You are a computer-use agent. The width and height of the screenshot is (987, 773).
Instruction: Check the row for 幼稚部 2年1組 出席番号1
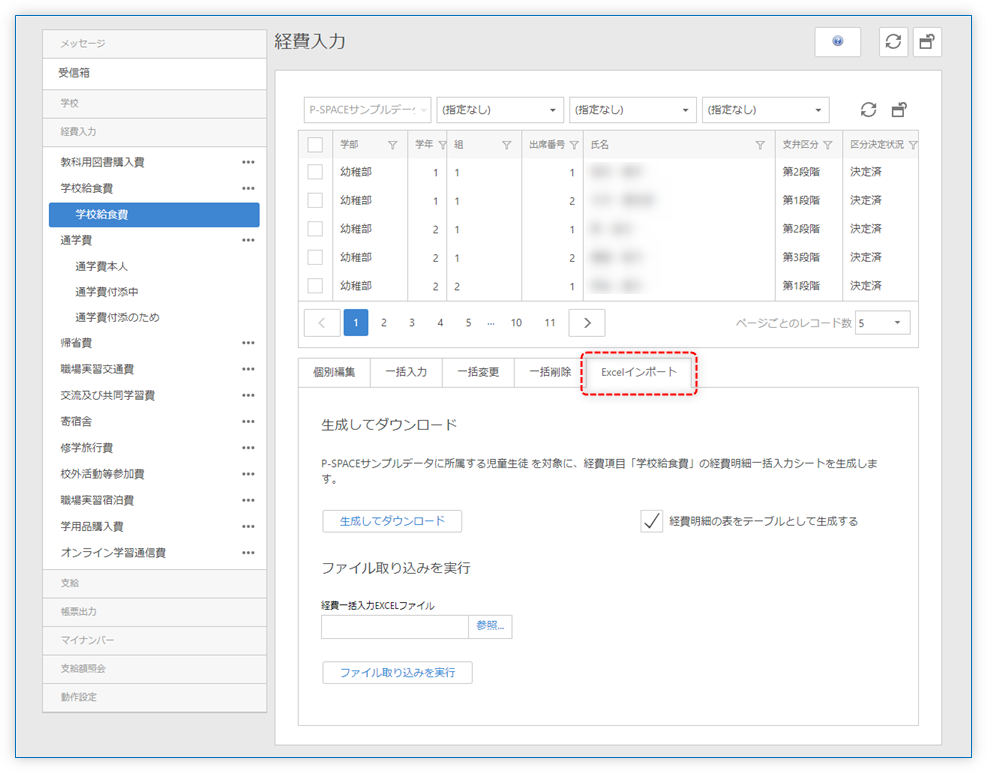click(315, 229)
